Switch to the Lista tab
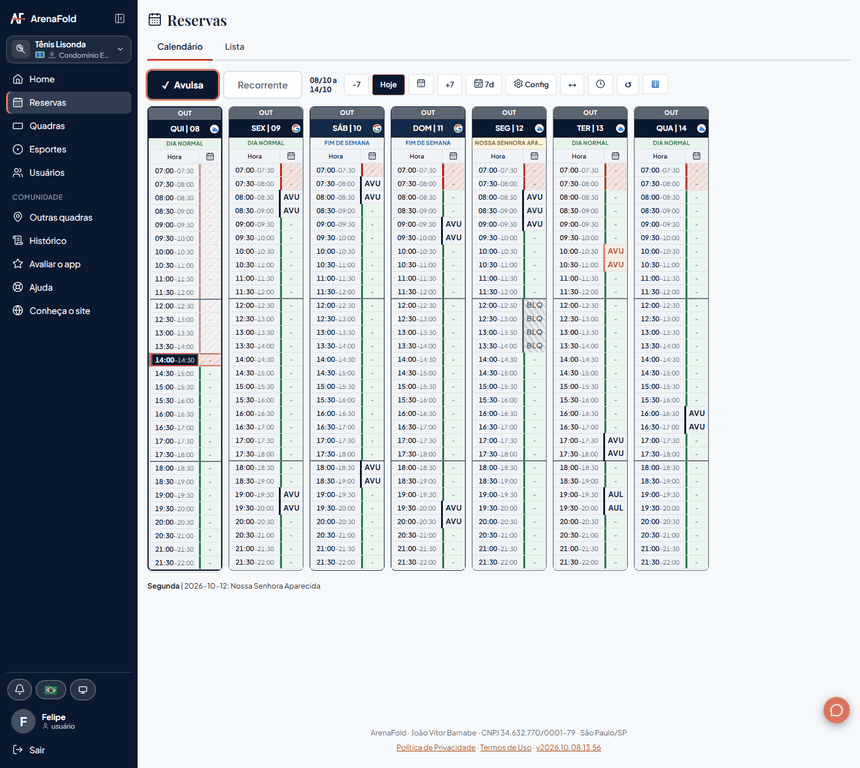 [234, 47]
